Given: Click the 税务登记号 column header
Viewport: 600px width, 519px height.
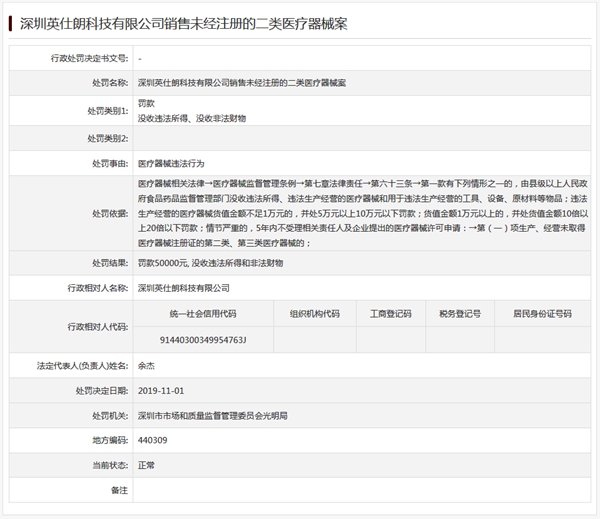Looking at the screenshot, I should tap(460, 314).
